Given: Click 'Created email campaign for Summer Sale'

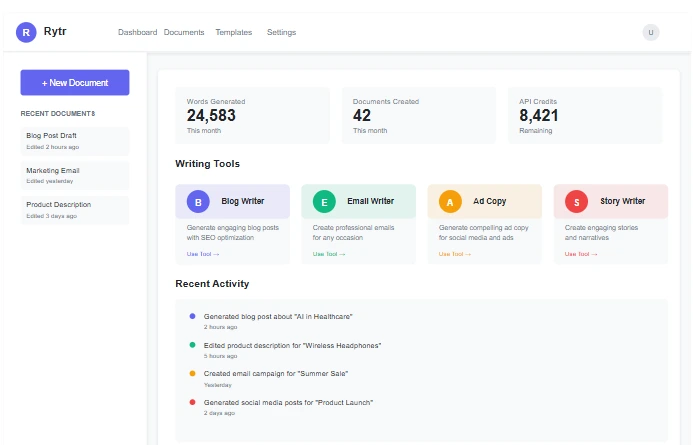Looking at the screenshot, I should [276, 374].
